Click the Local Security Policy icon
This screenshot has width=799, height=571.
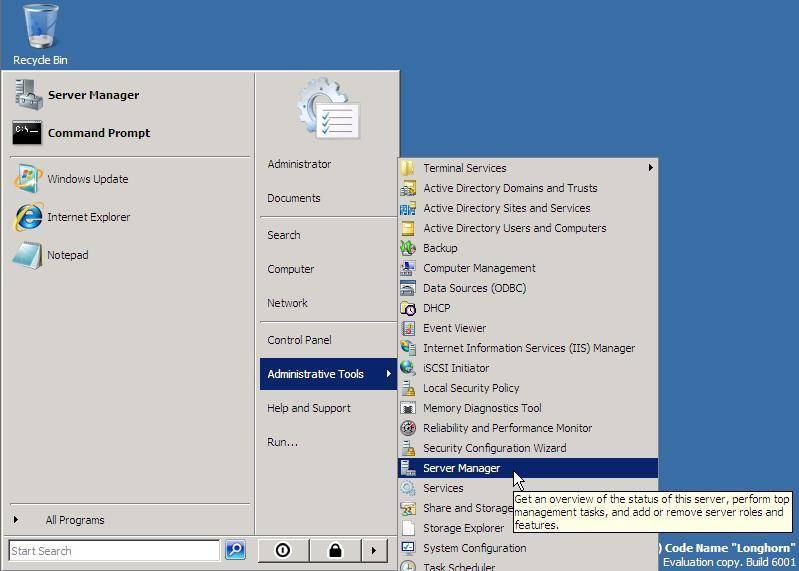tap(408, 388)
